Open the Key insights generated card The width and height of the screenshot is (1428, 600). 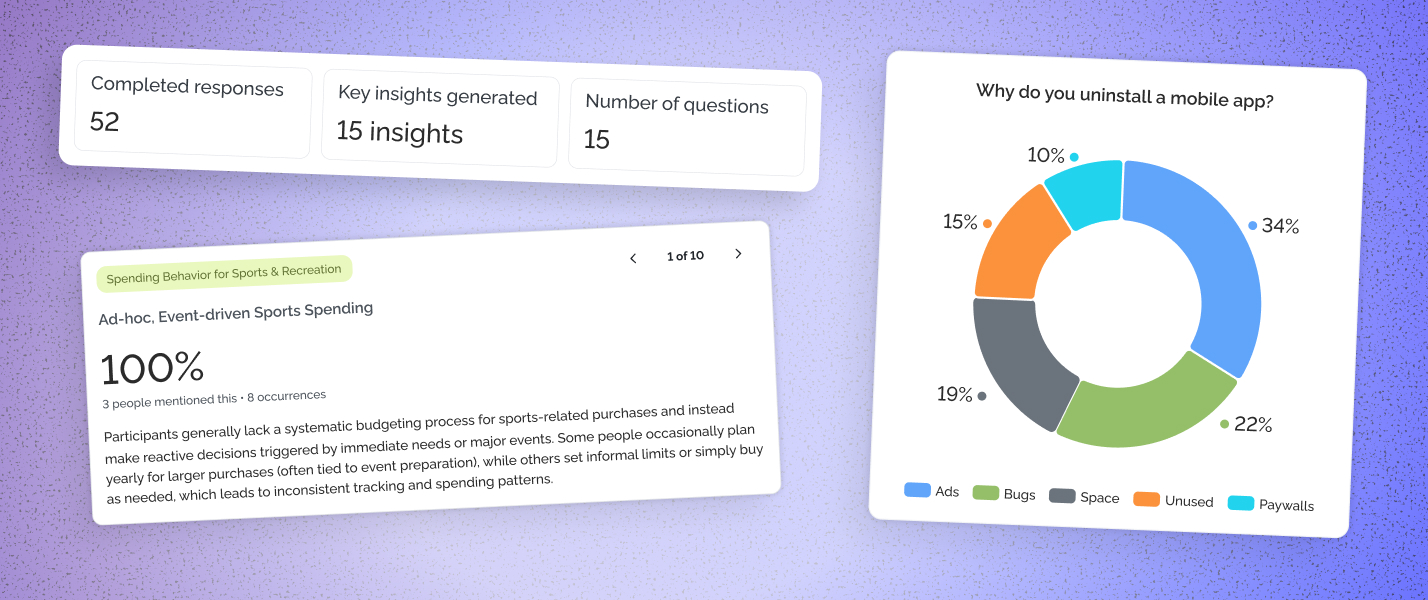439,118
